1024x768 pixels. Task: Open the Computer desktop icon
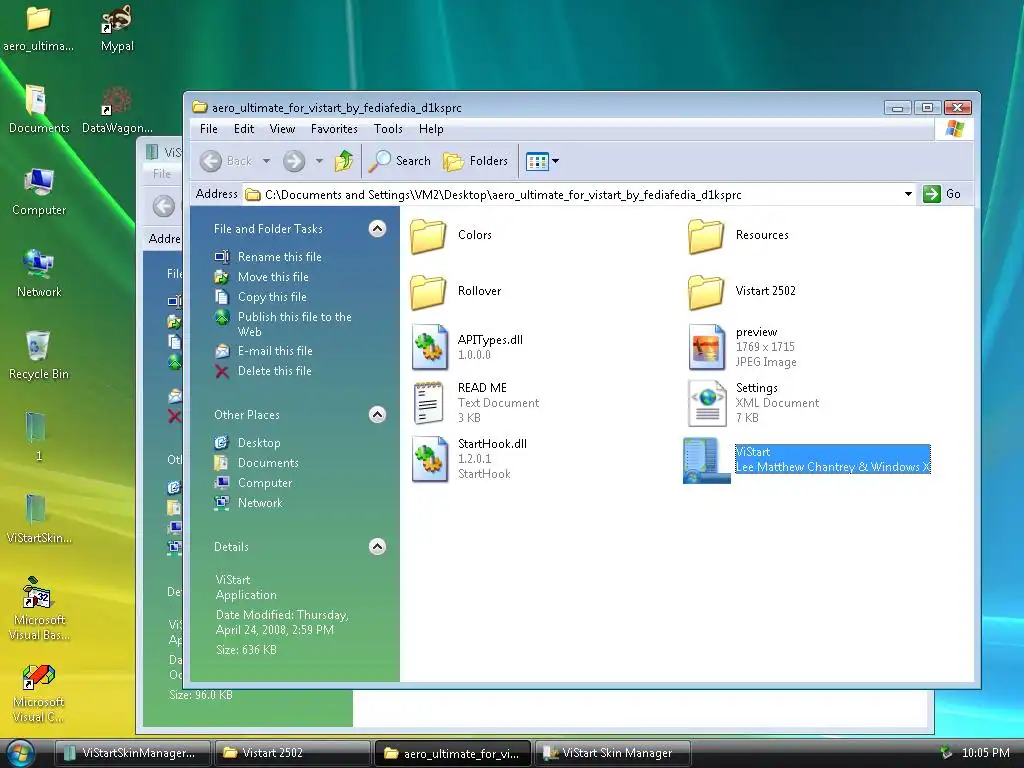click(x=39, y=191)
